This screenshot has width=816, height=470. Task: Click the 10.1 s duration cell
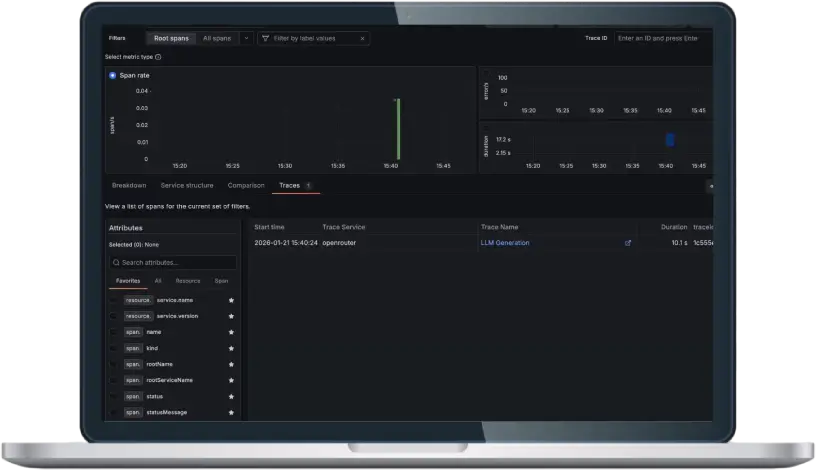click(x=679, y=243)
